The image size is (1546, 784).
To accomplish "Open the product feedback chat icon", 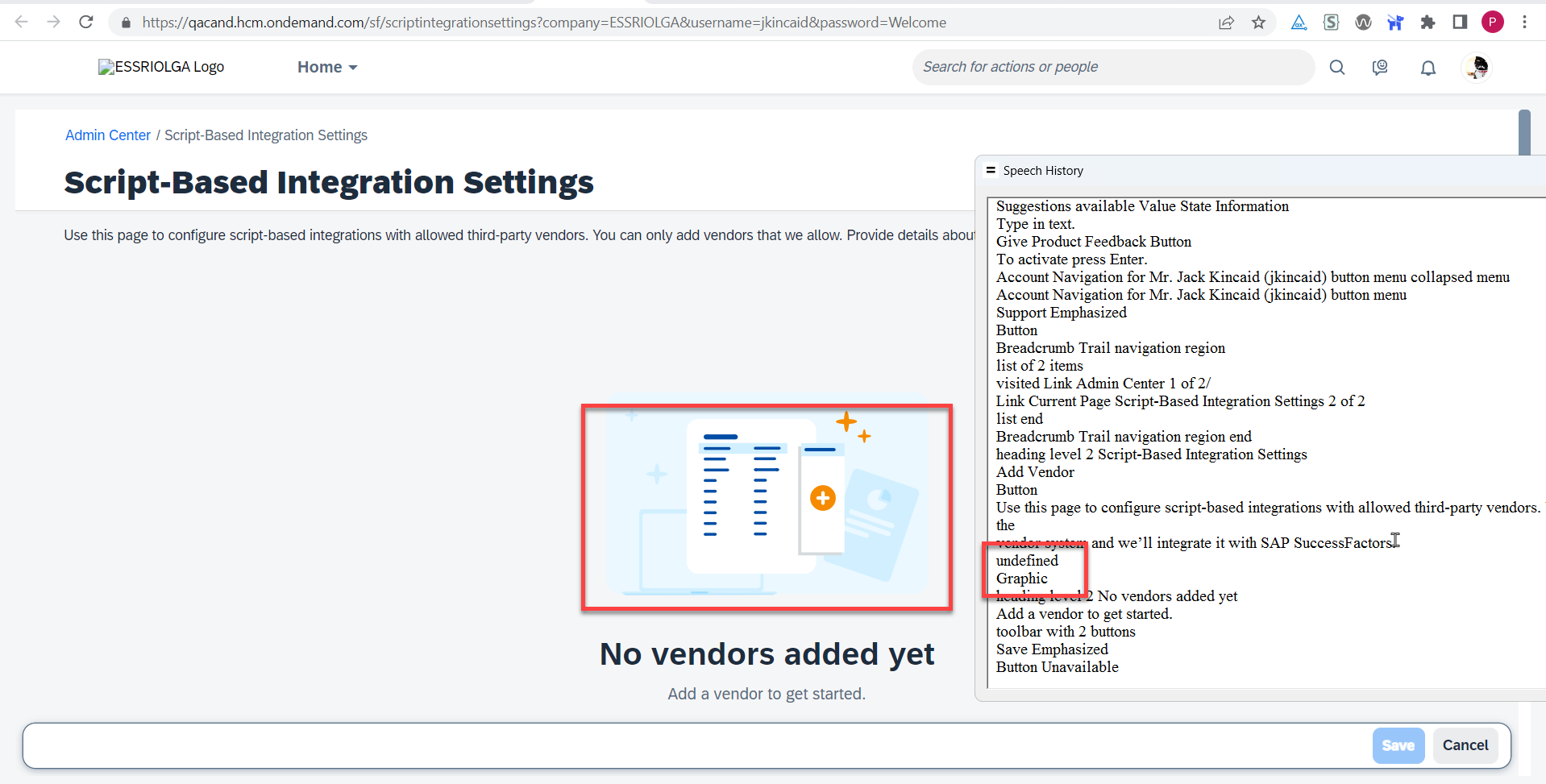I will click(x=1380, y=67).
